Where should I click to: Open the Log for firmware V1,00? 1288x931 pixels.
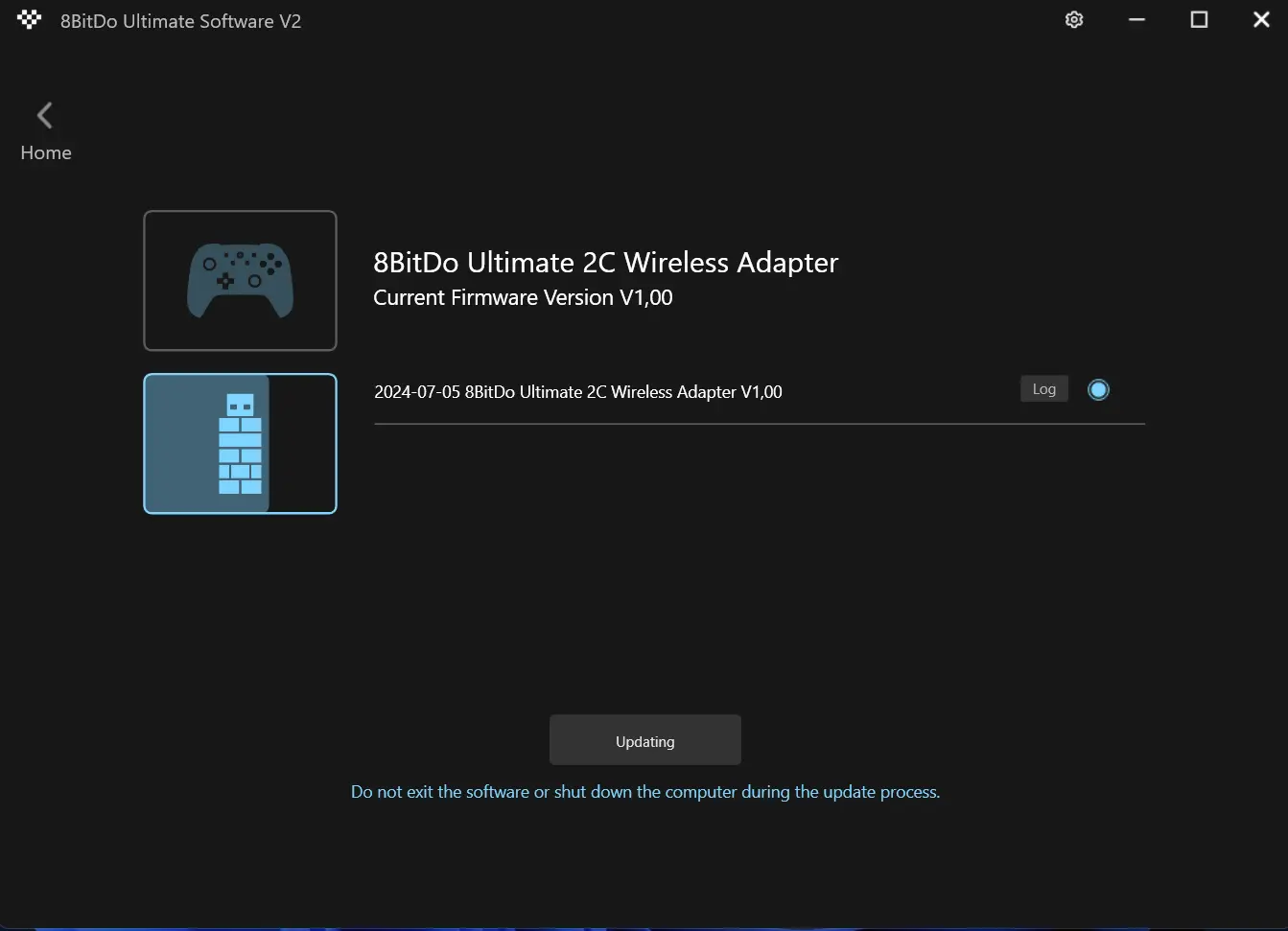pos(1044,389)
